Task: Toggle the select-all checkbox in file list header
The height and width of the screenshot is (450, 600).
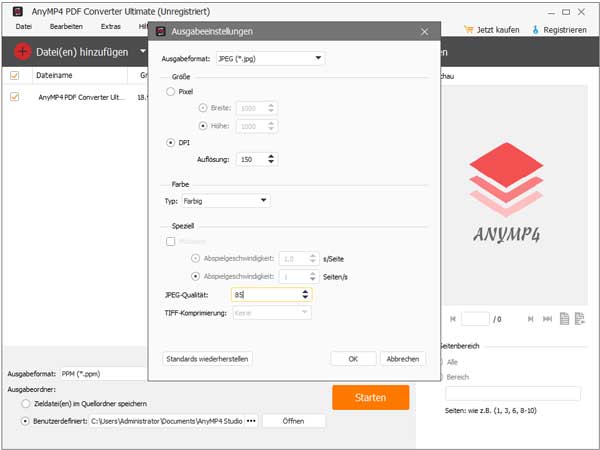Action: tap(15, 75)
